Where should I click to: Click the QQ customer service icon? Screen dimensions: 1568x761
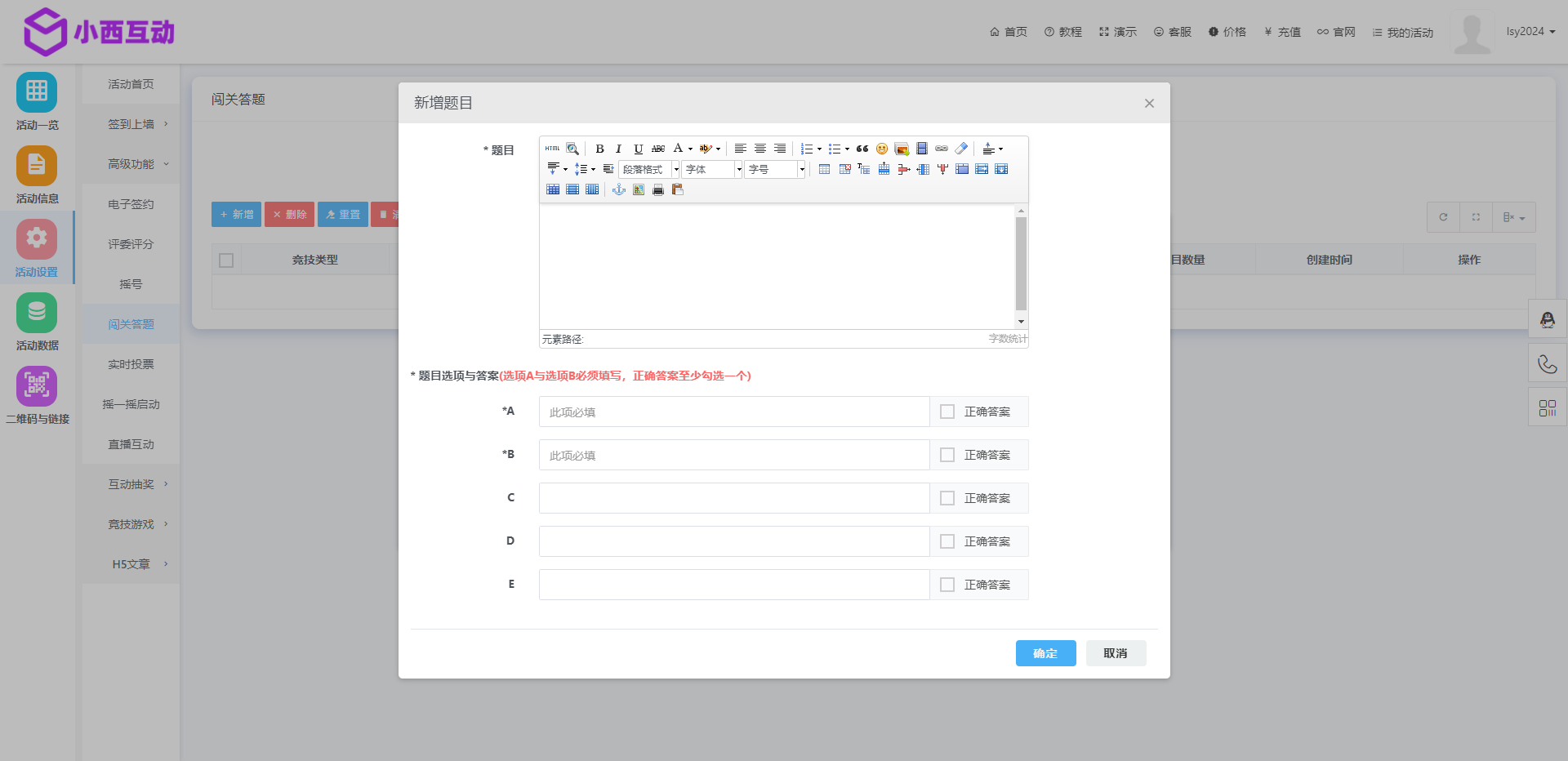[x=1548, y=319]
